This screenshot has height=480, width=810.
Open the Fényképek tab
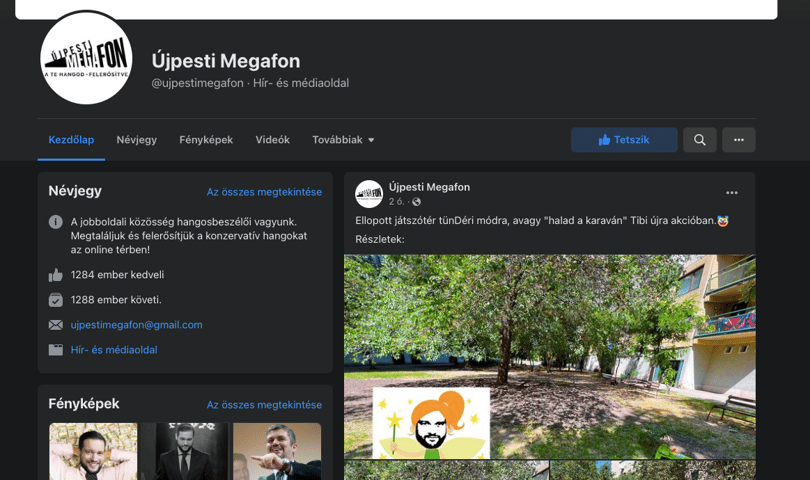pos(206,140)
